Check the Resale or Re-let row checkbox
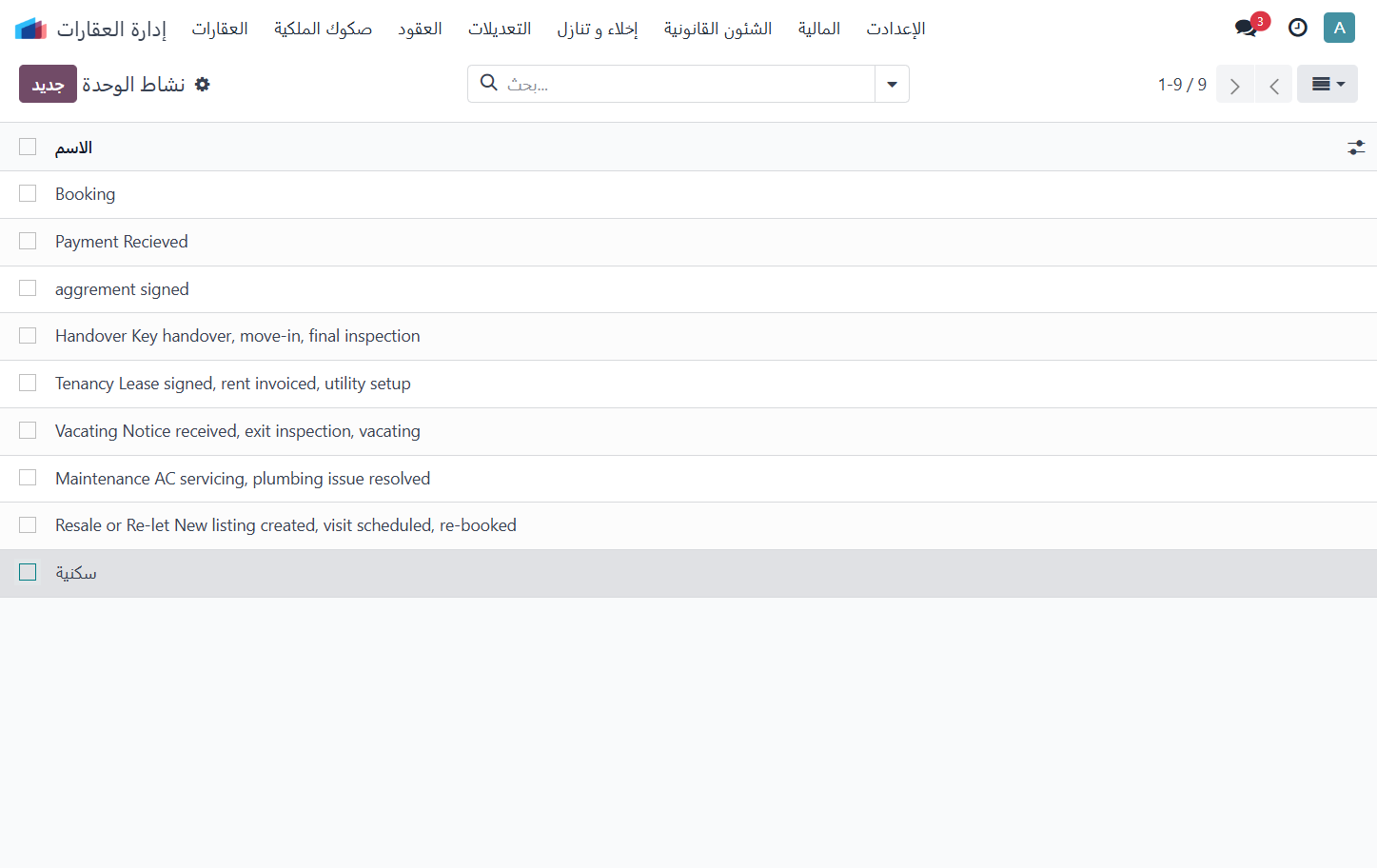The height and width of the screenshot is (868, 1377). click(x=28, y=525)
